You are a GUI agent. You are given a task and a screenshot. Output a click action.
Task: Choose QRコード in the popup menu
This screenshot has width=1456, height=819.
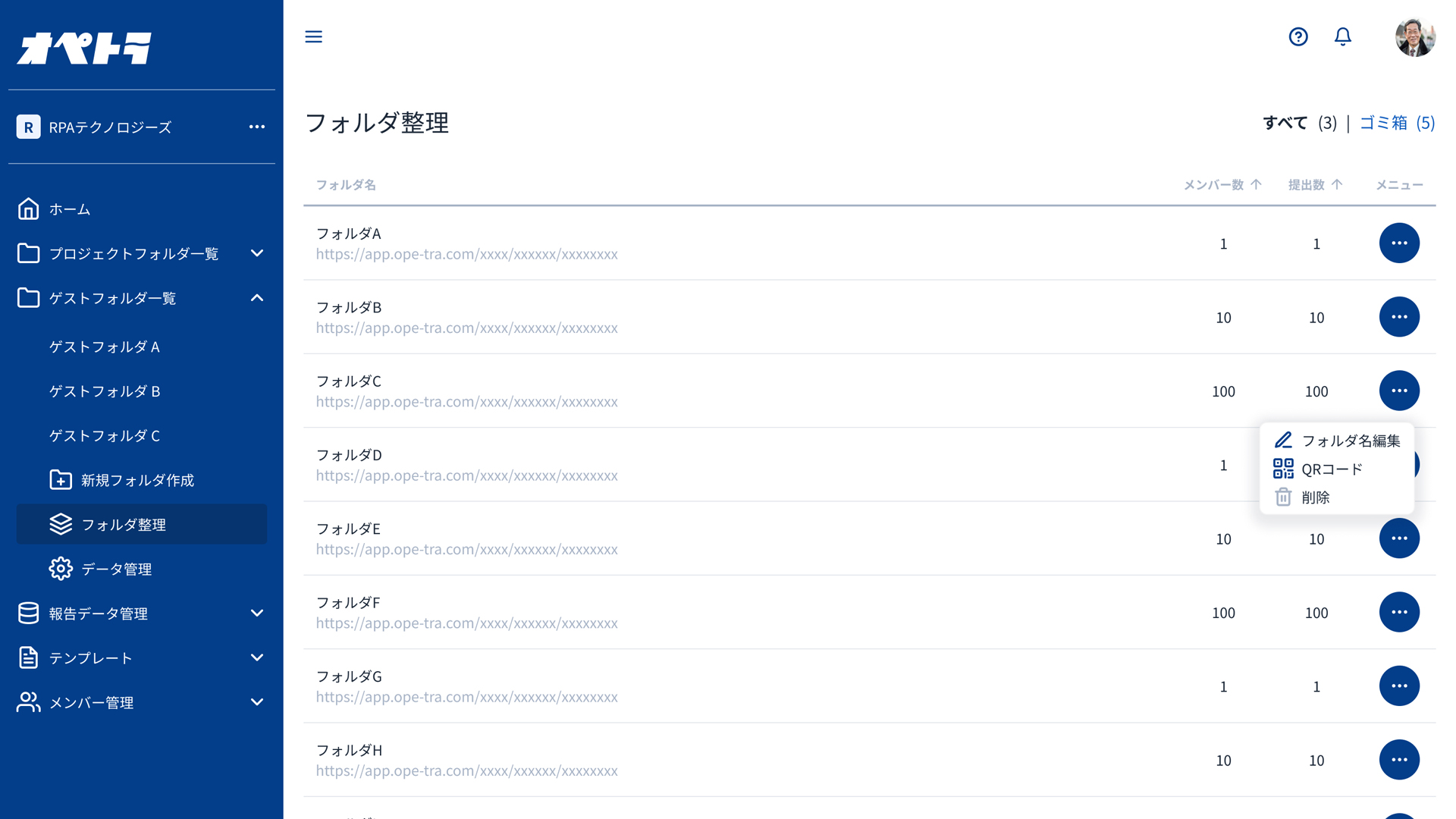(1332, 469)
